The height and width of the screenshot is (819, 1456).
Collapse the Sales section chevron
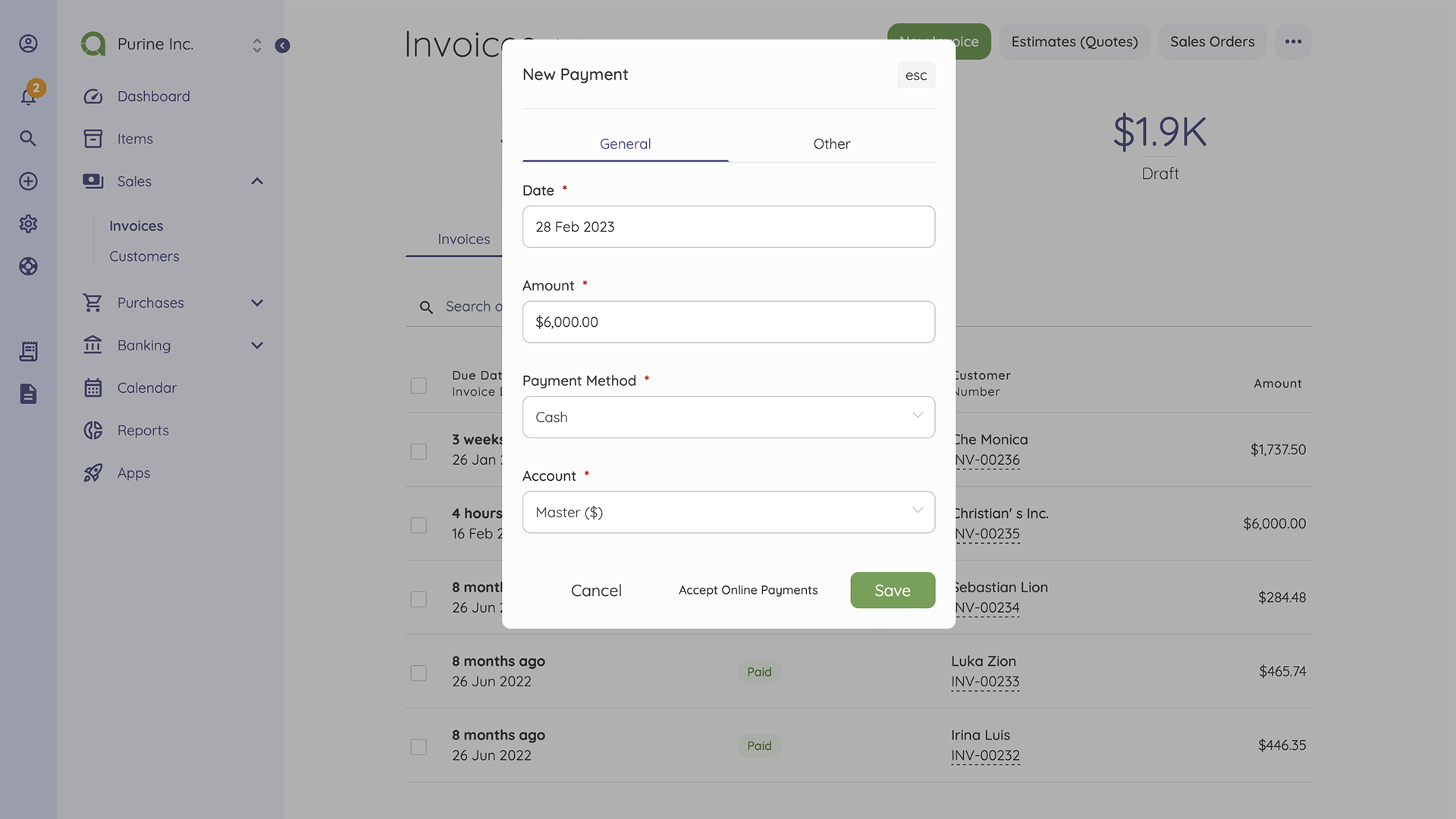[x=257, y=181]
